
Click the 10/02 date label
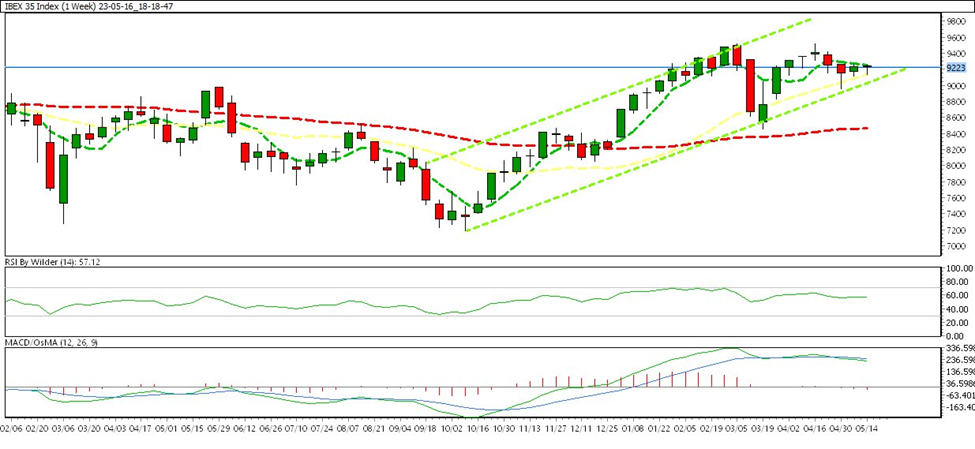452,429
